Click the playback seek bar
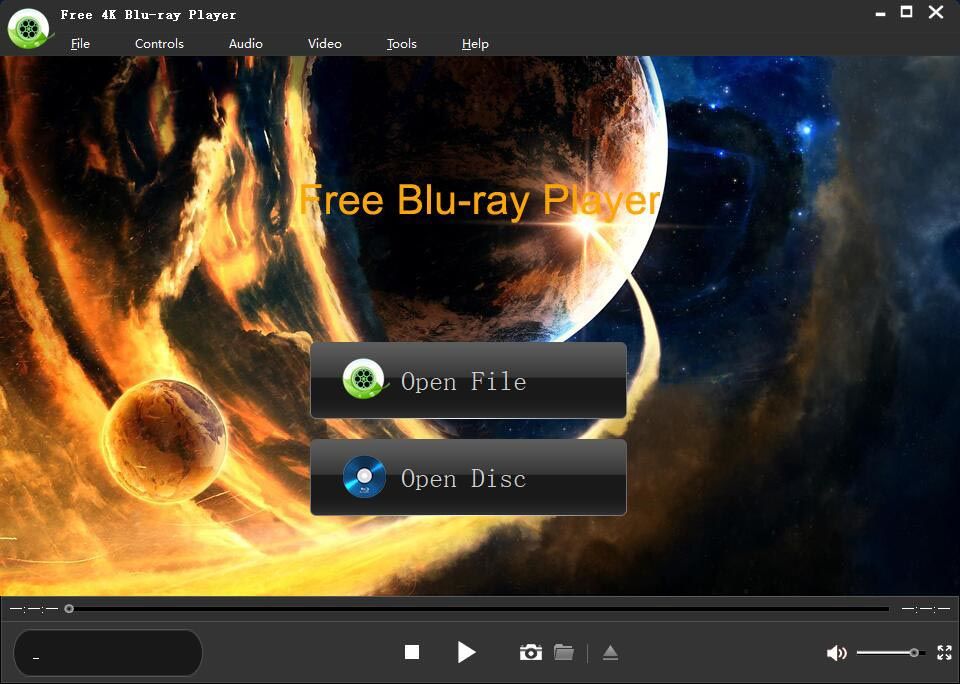 (x=478, y=608)
